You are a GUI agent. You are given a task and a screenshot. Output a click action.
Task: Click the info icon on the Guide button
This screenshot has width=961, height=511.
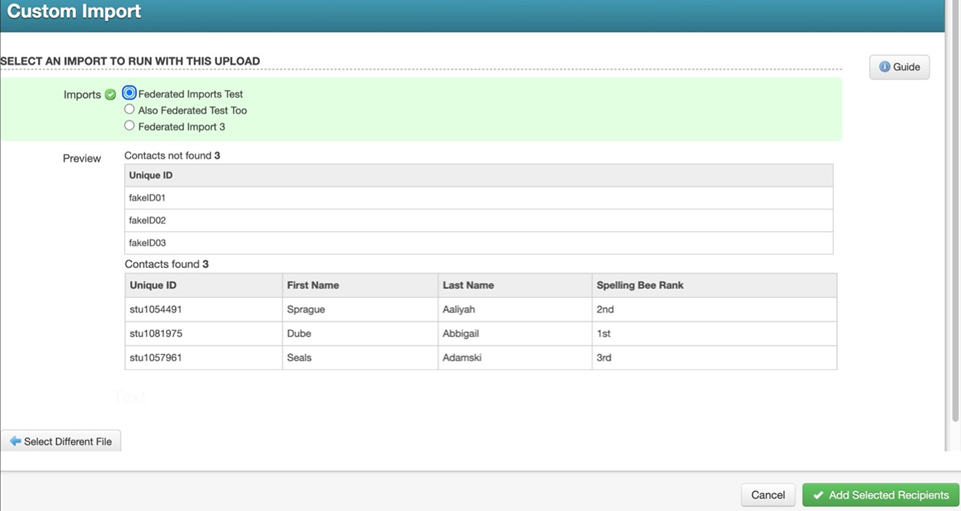[884, 67]
